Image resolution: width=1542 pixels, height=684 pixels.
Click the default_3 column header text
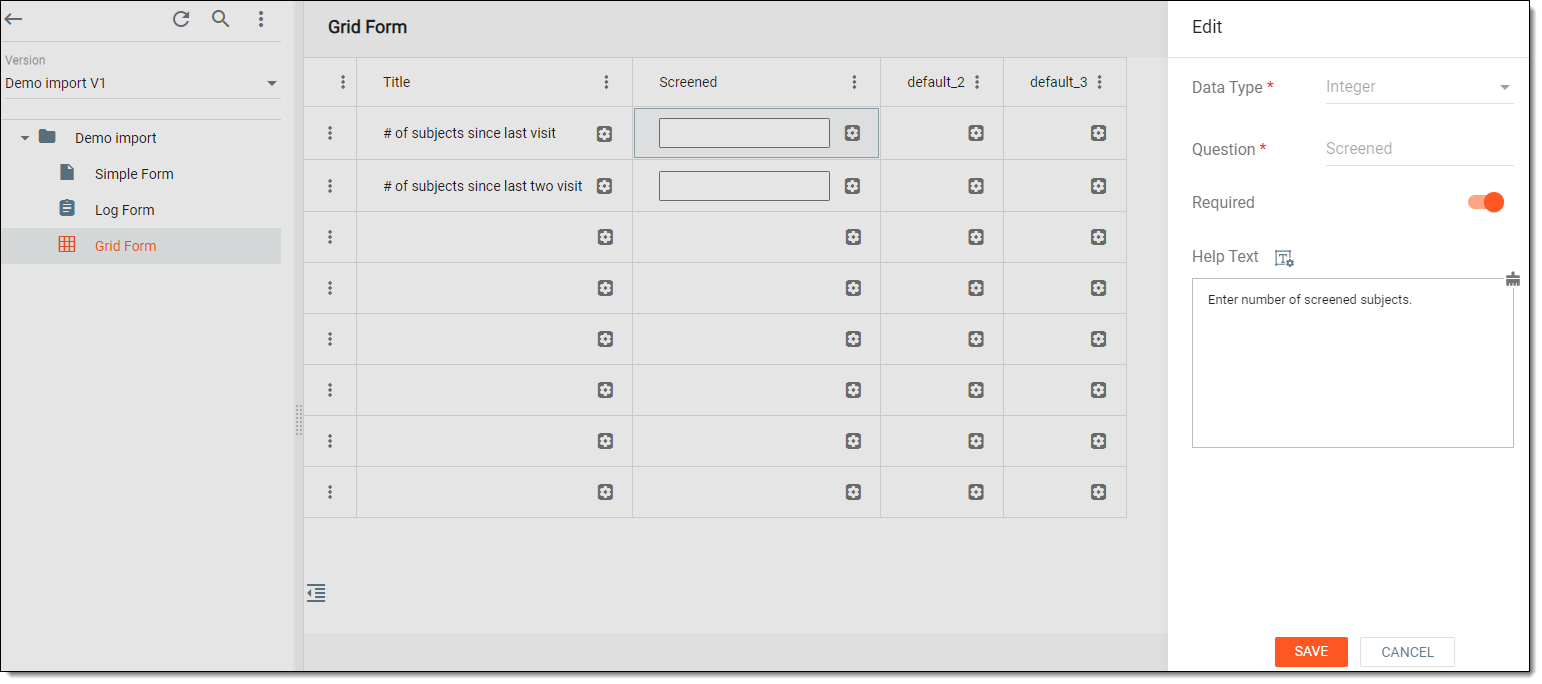(x=1058, y=82)
